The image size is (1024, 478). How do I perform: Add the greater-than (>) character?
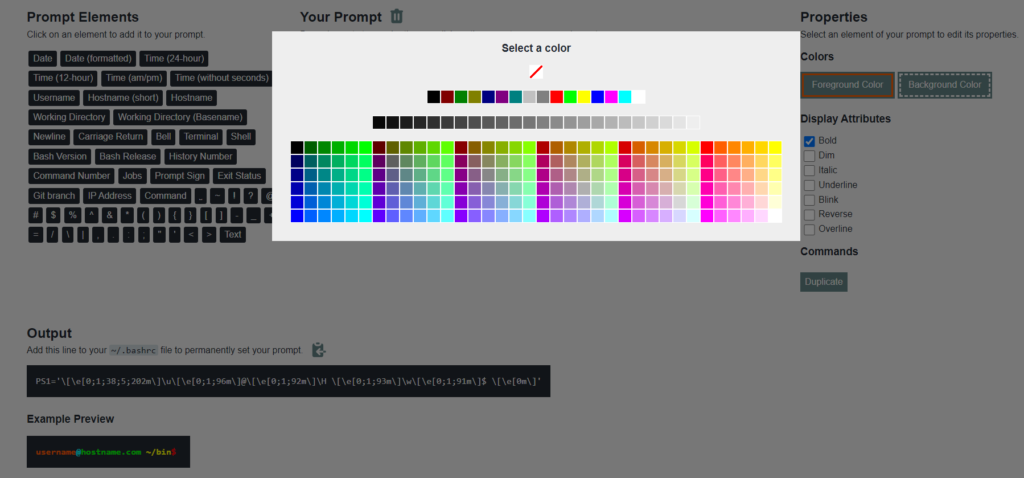tap(209, 235)
